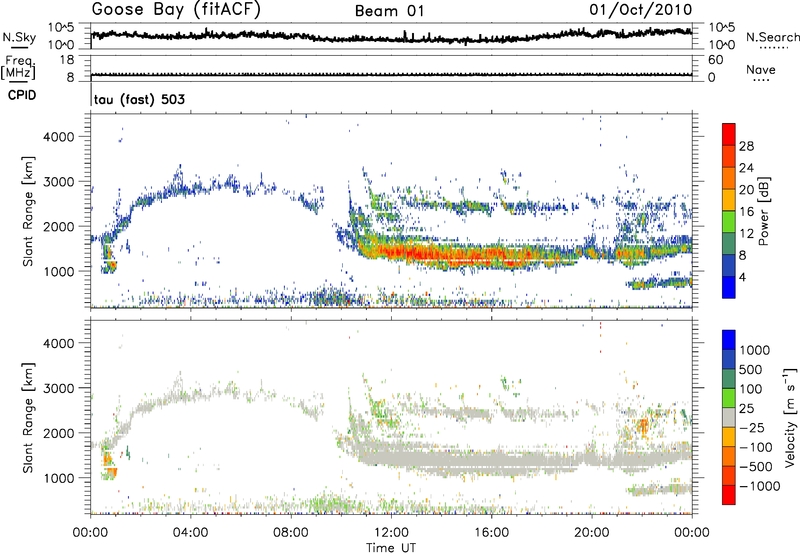Click the "Nave" legend label

point(761,69)
